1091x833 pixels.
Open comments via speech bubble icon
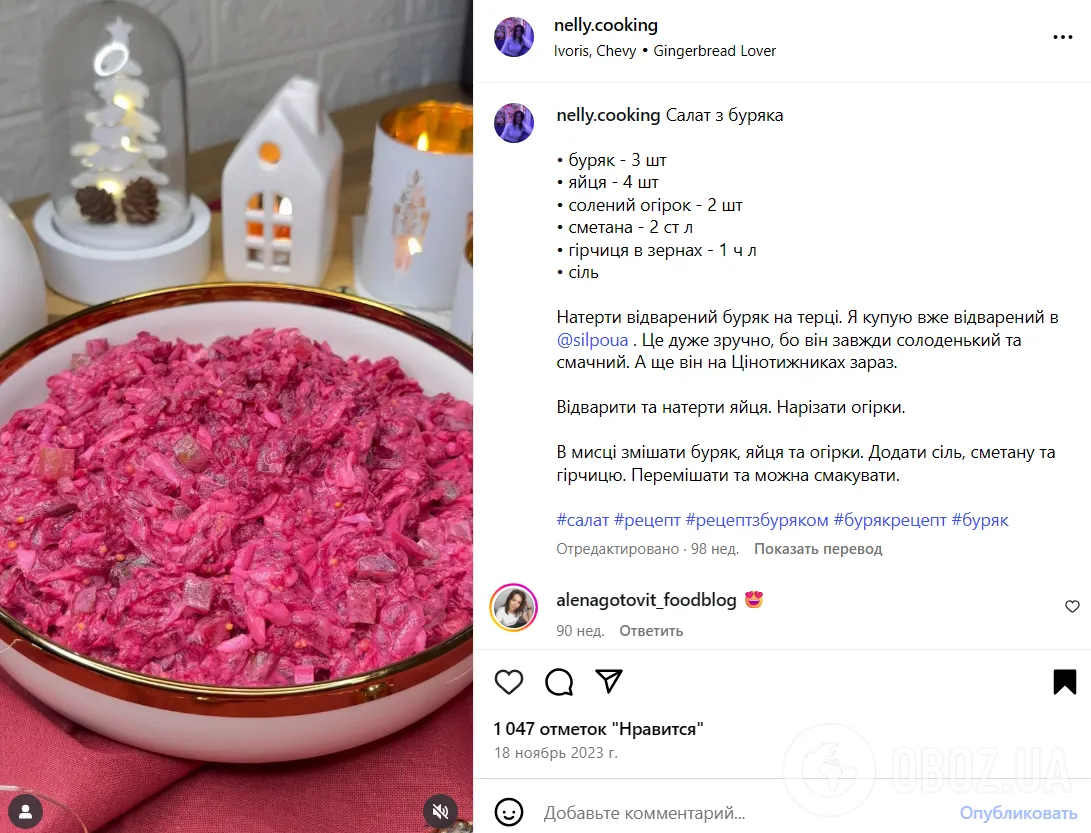(x=559, y=682)
